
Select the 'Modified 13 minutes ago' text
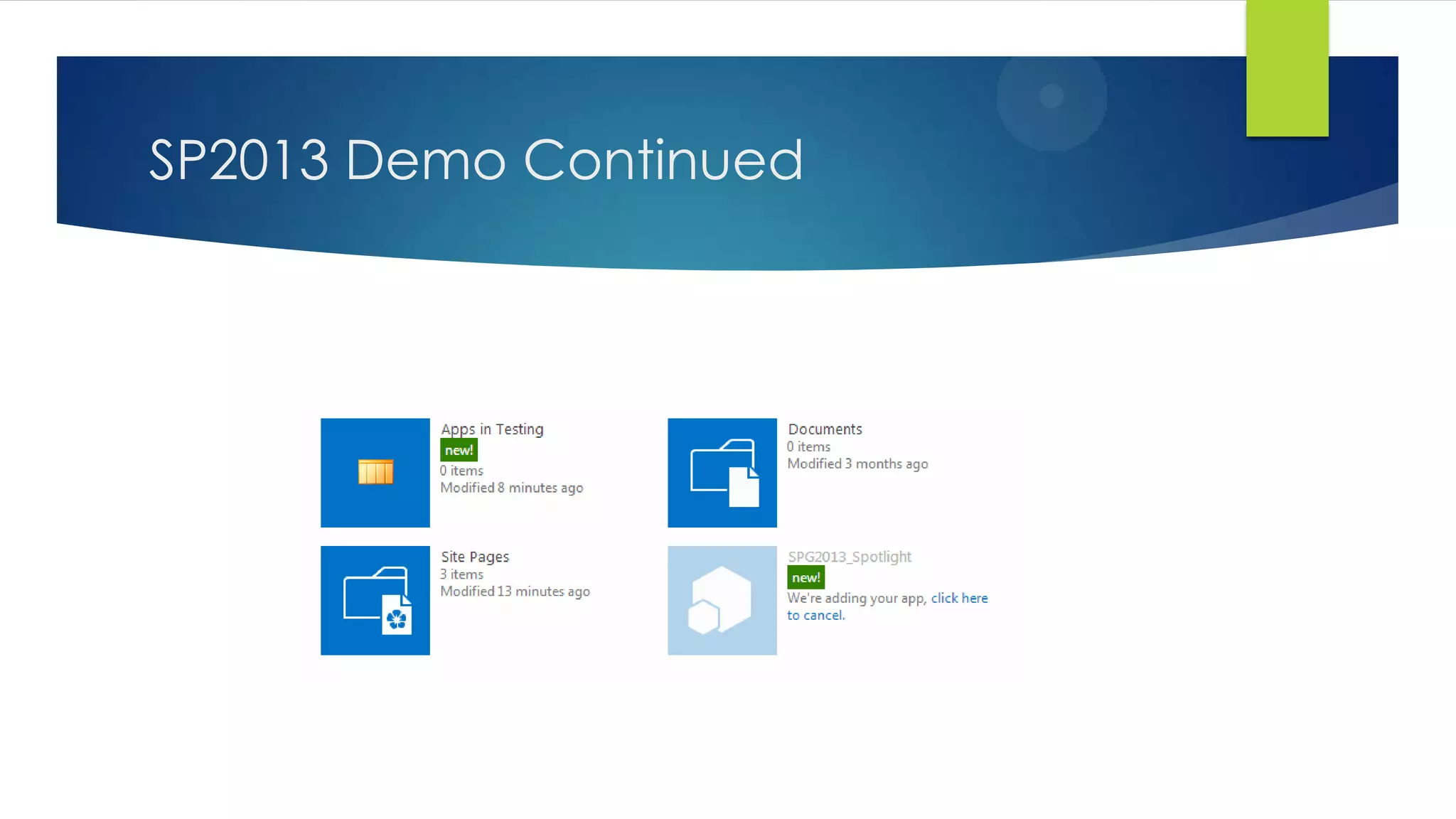515,591
